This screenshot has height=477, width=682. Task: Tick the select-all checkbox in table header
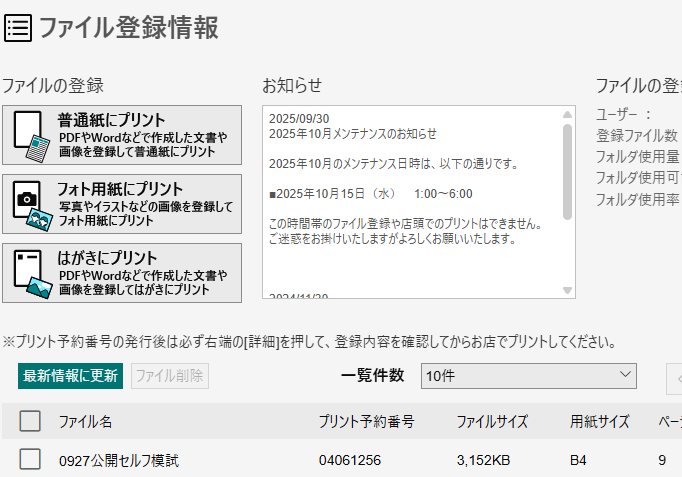pyautogui.click(x=30, y=421)
